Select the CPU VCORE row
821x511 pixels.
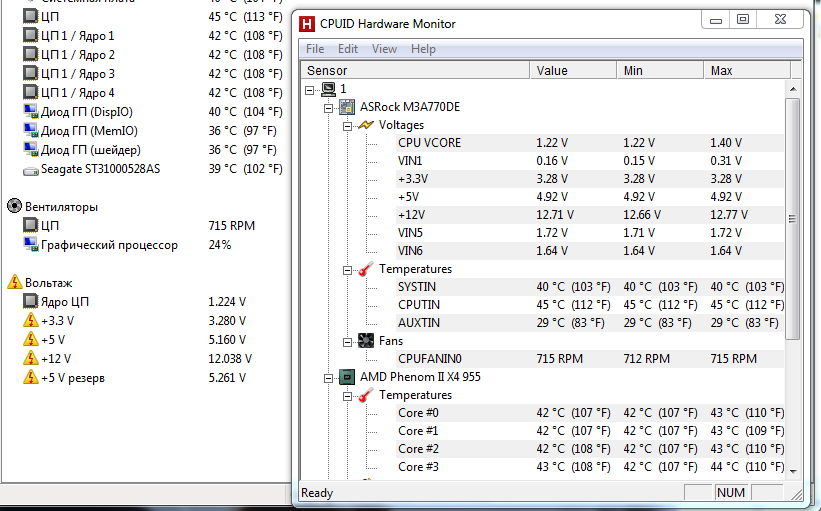[590, 143]
